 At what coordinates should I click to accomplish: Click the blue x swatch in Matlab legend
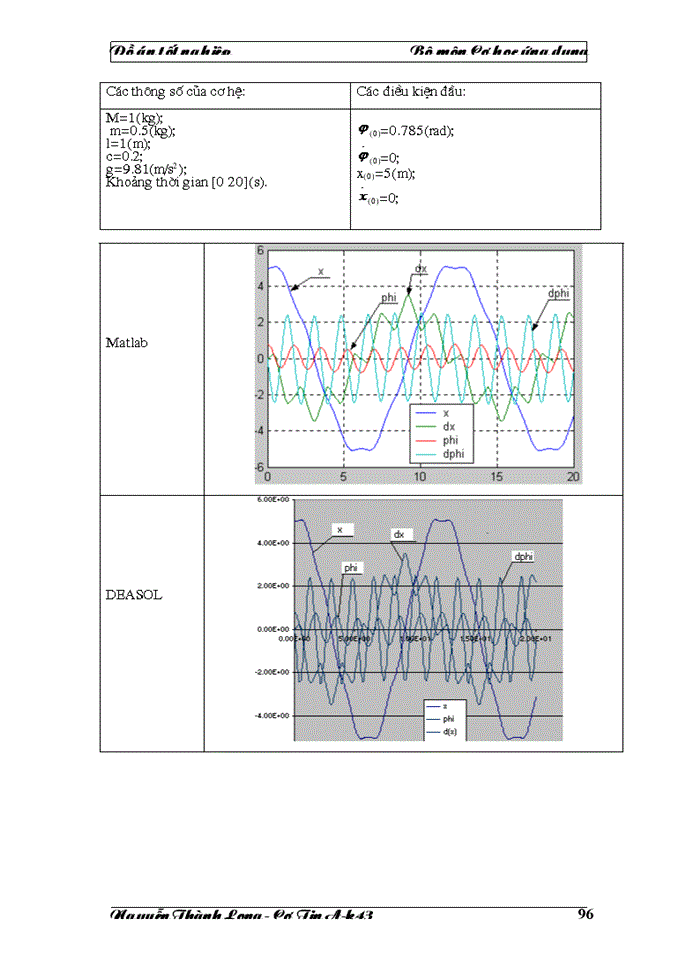coord(426,413)
